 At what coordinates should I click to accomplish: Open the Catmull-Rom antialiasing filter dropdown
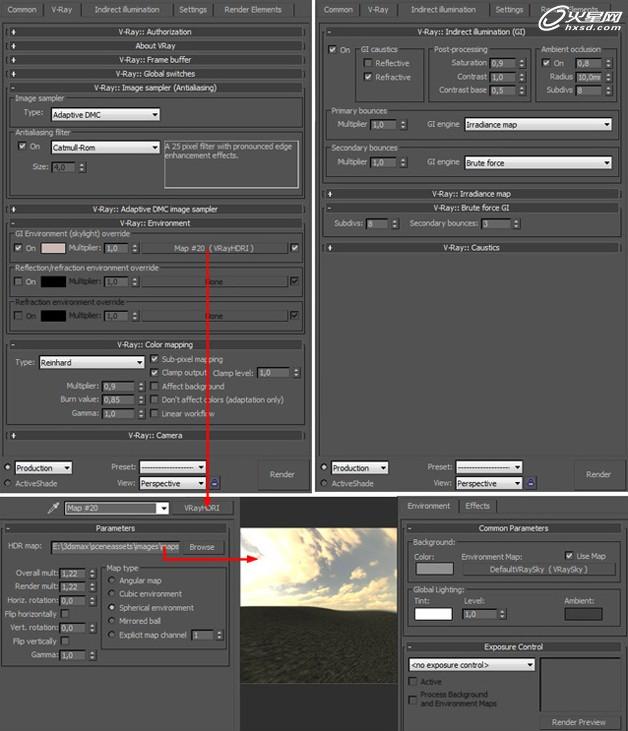click(x=105, y=147)
